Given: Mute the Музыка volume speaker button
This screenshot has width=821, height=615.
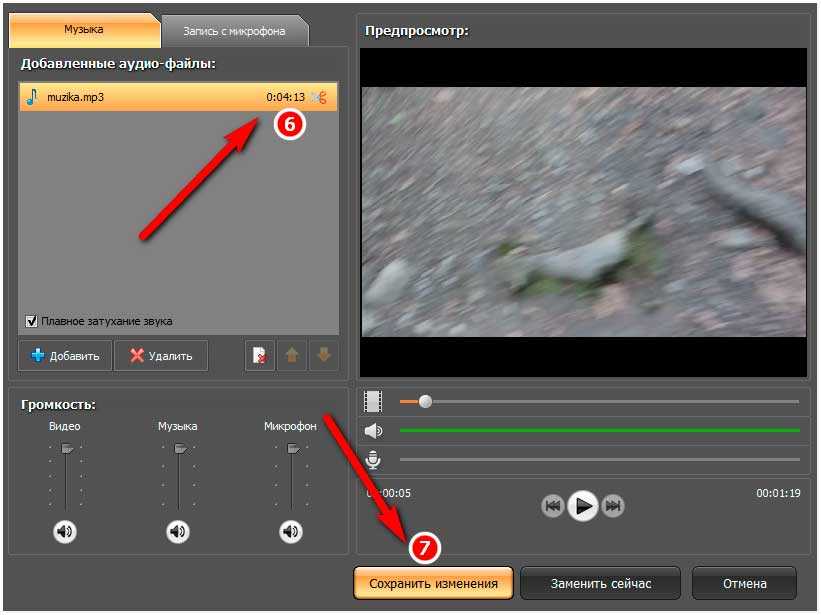Looking at the screenshot, I should point(178,532).
